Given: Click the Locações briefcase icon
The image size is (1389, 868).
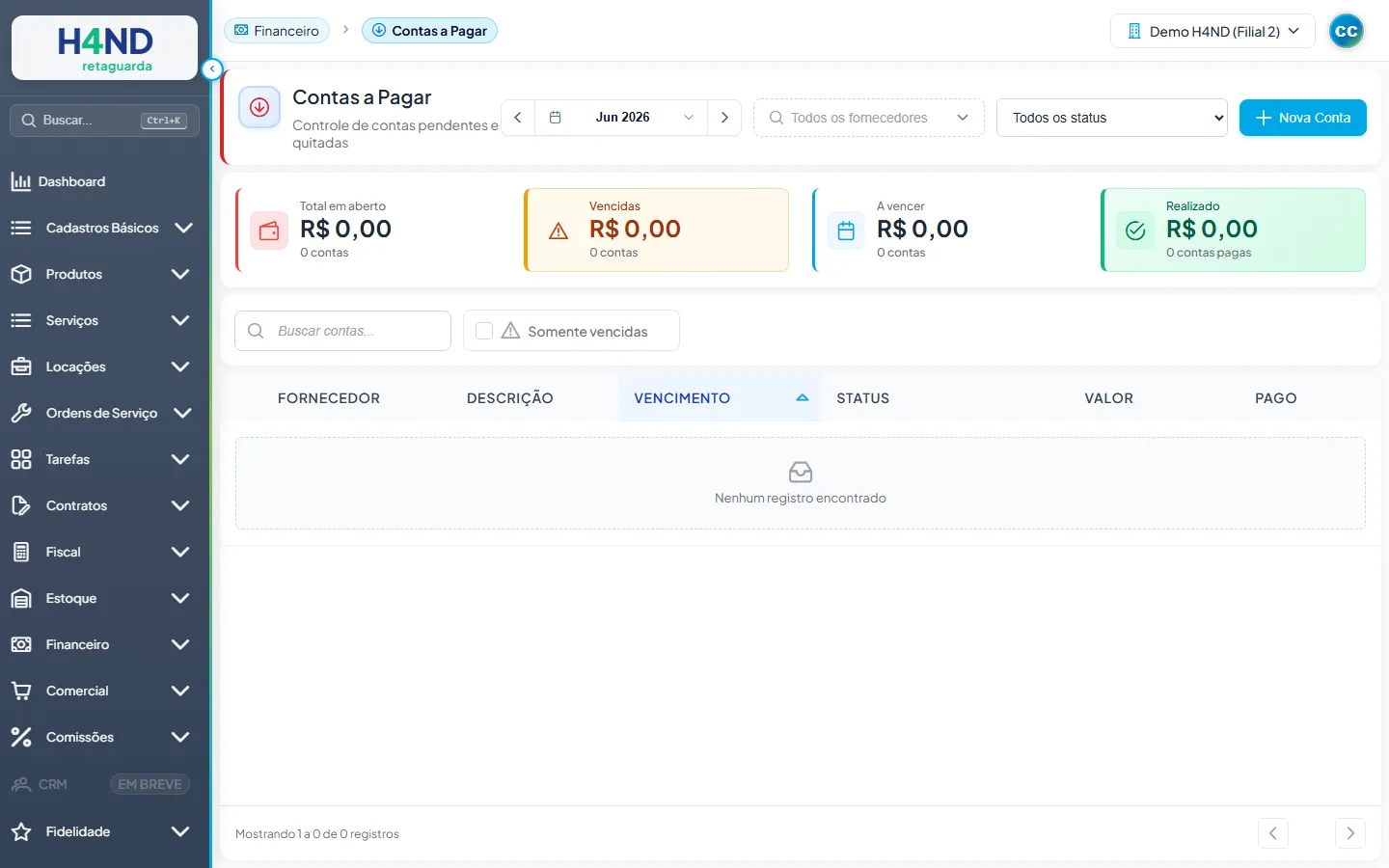Looking at the screenshot, I should [20, 366].
